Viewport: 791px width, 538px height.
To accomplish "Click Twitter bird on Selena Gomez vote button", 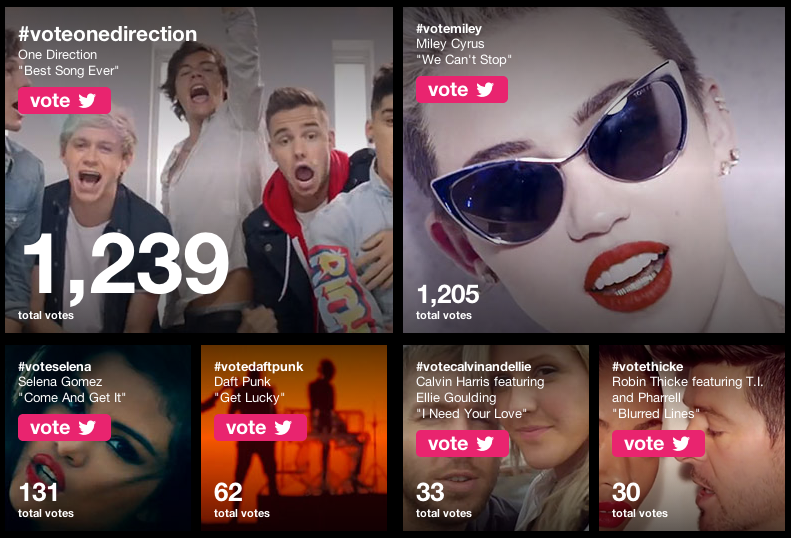I will click(87, 427).
